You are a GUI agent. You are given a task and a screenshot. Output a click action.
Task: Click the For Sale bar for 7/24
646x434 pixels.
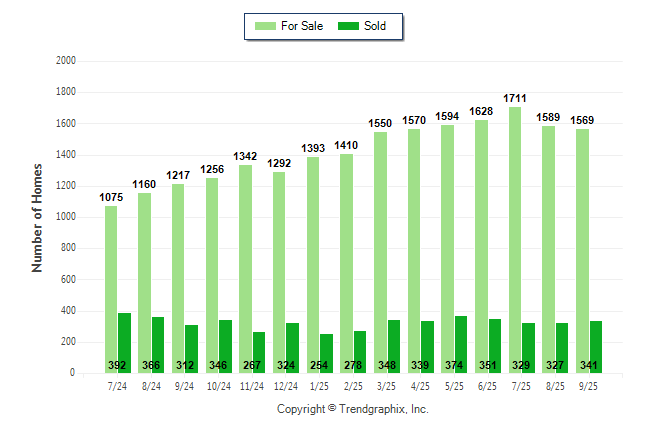pyautogui.click(x=111, y=290)
